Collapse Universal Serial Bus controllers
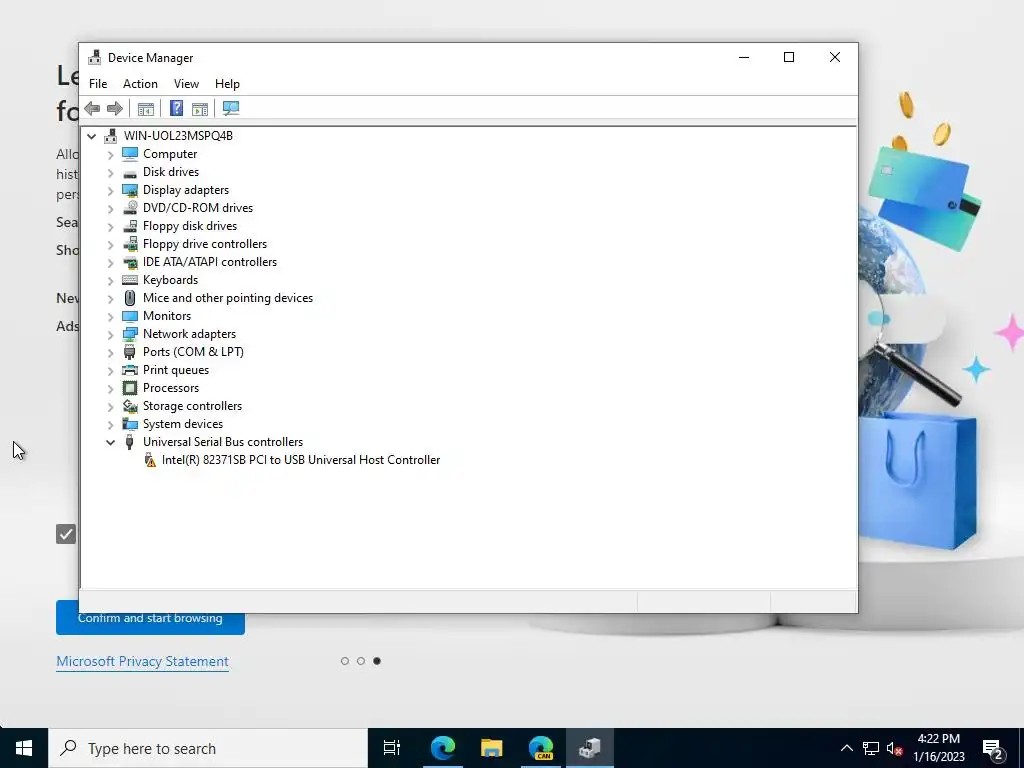Image resolution: width=1024 pixels, height=768 pixels. coord(110,442)
